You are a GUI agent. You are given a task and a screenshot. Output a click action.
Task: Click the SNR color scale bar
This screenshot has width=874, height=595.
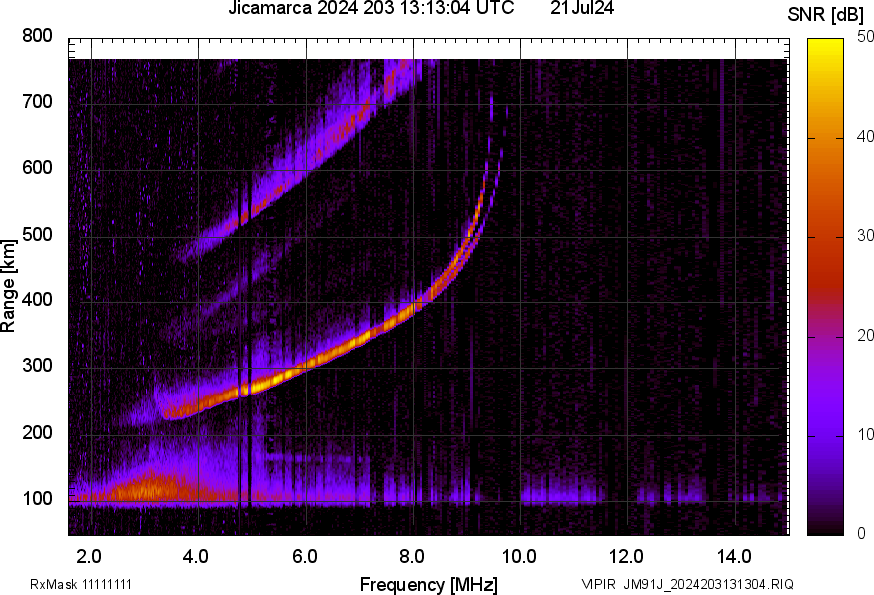pyautogui.click(x=826, y=287)
